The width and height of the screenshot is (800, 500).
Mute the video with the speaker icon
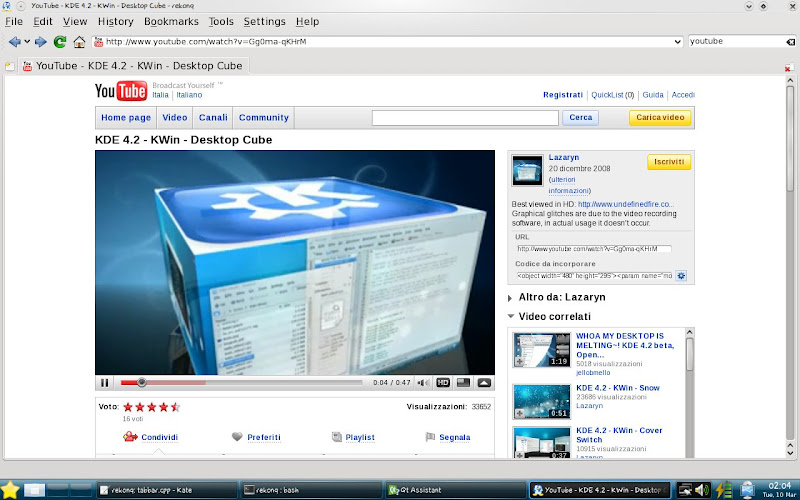tap(423, 383)
